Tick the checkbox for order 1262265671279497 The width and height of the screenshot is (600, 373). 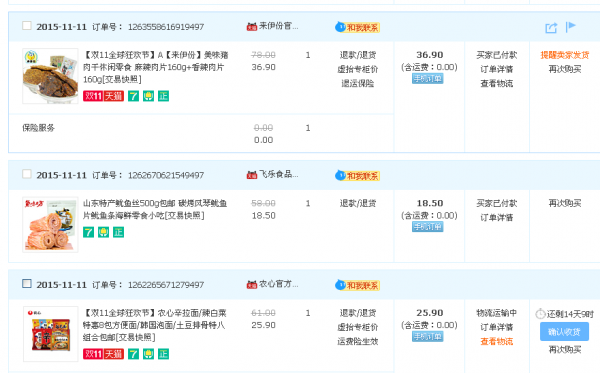click(x=27, y=284)
